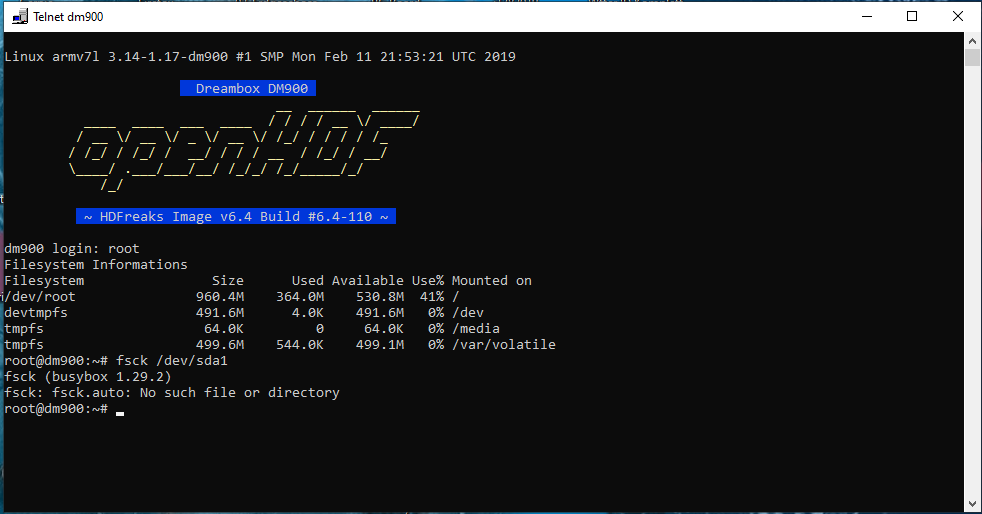Viewport: 982px width, 514px height.
Task: Click the 'No such file or directory' error
Action: click(240, 393)
